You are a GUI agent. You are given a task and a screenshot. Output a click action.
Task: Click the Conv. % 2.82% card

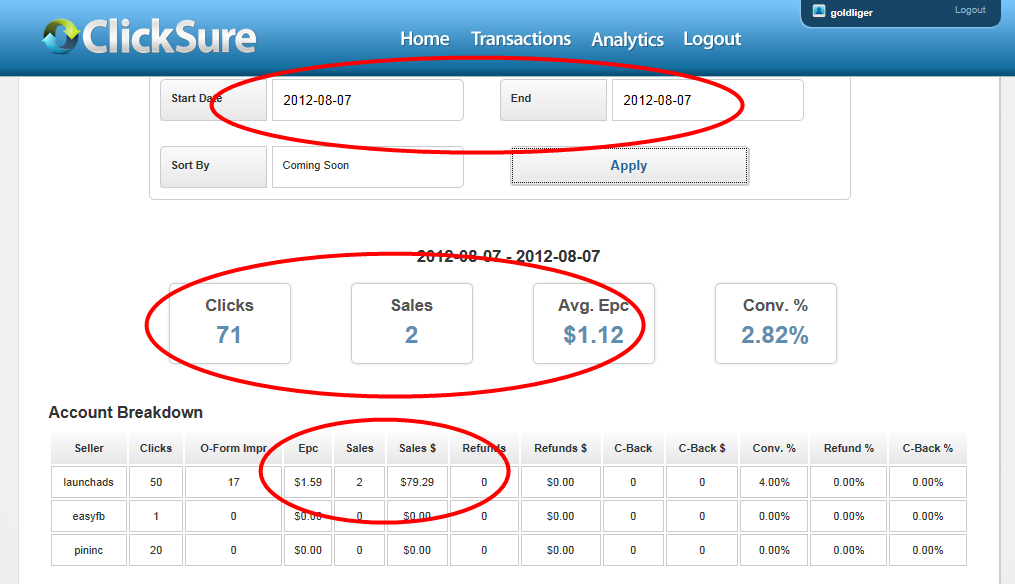tap(775, 323)
